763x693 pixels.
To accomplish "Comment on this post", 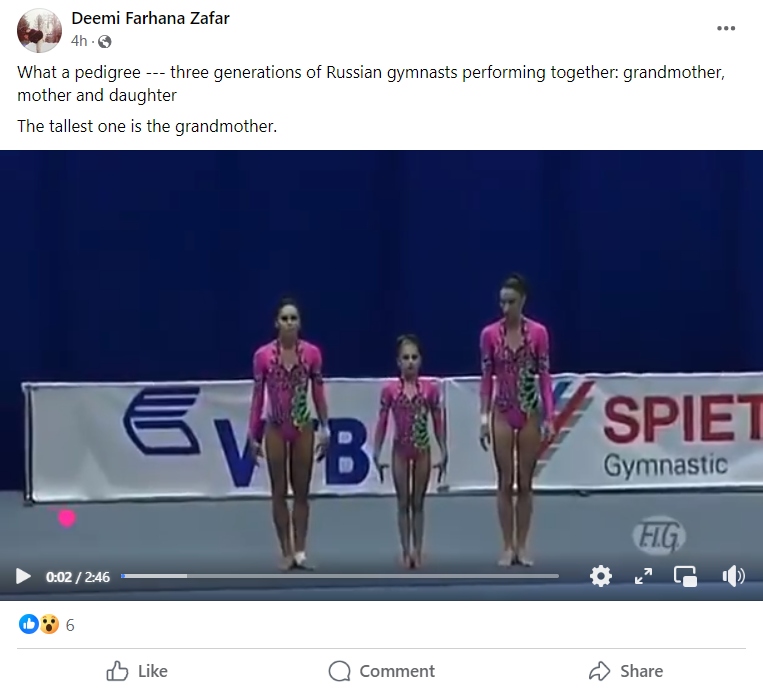I will (382, 671).
